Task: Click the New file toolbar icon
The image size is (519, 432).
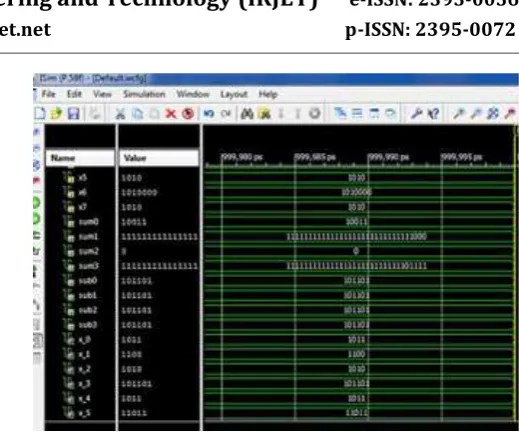Action: (x=40, y=114)
